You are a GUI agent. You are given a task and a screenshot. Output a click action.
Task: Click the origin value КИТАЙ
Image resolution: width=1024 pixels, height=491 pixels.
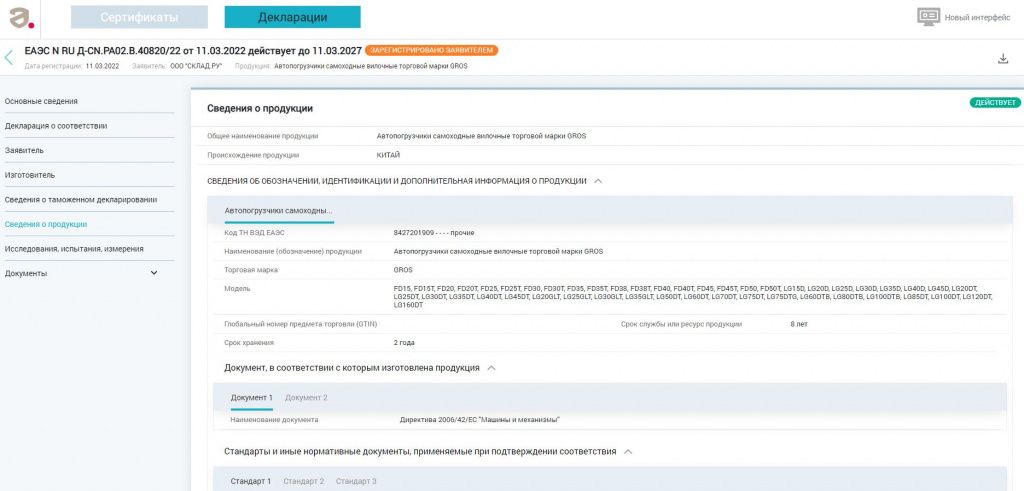[389, 155]
